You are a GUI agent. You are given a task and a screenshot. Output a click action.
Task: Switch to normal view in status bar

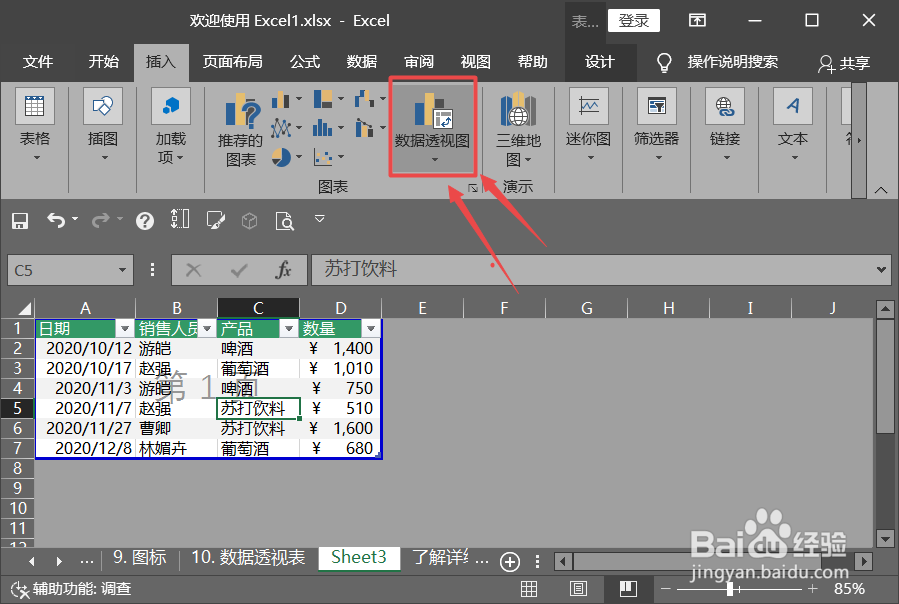529,589
